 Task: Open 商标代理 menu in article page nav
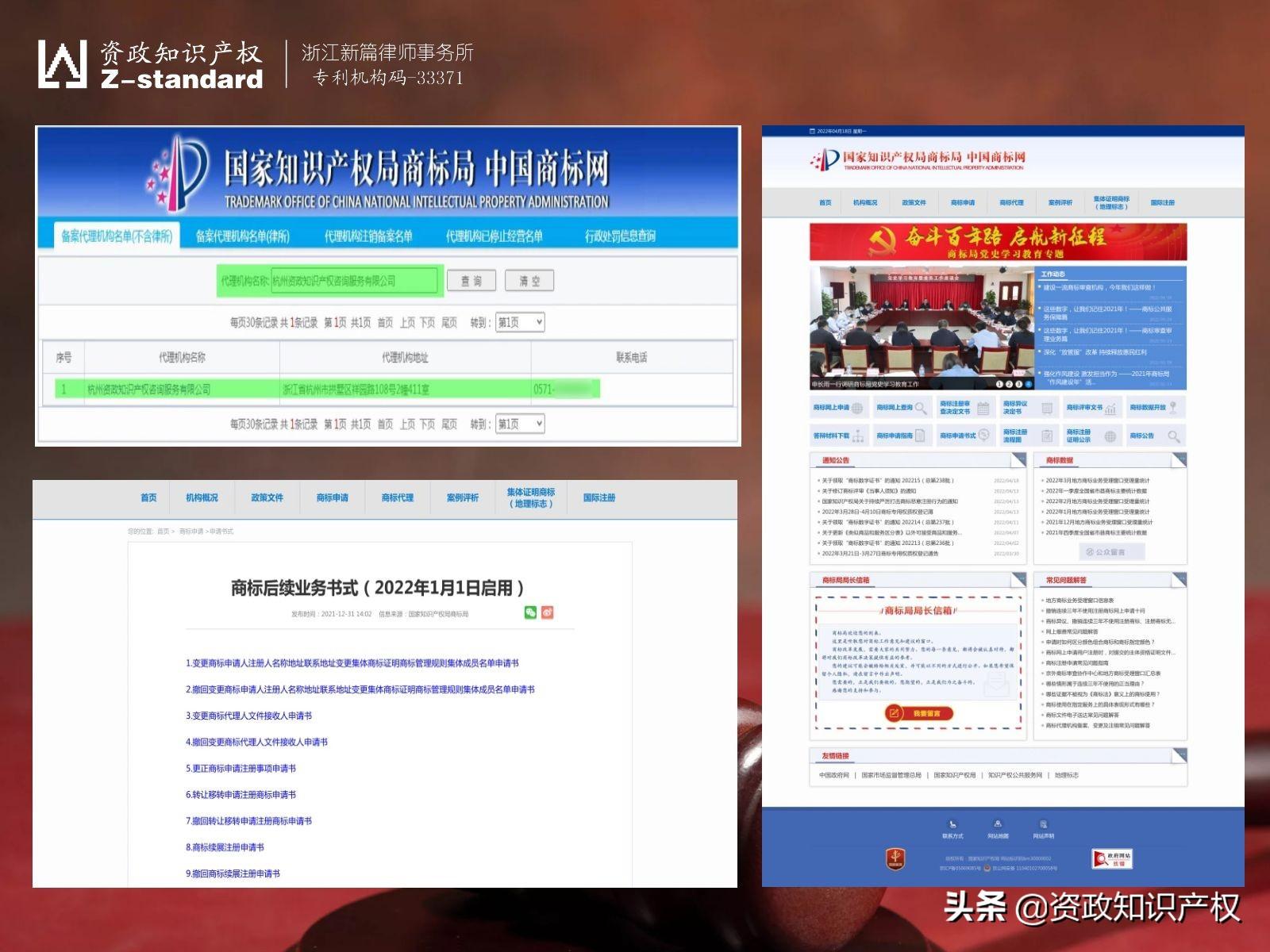(398, 498)
